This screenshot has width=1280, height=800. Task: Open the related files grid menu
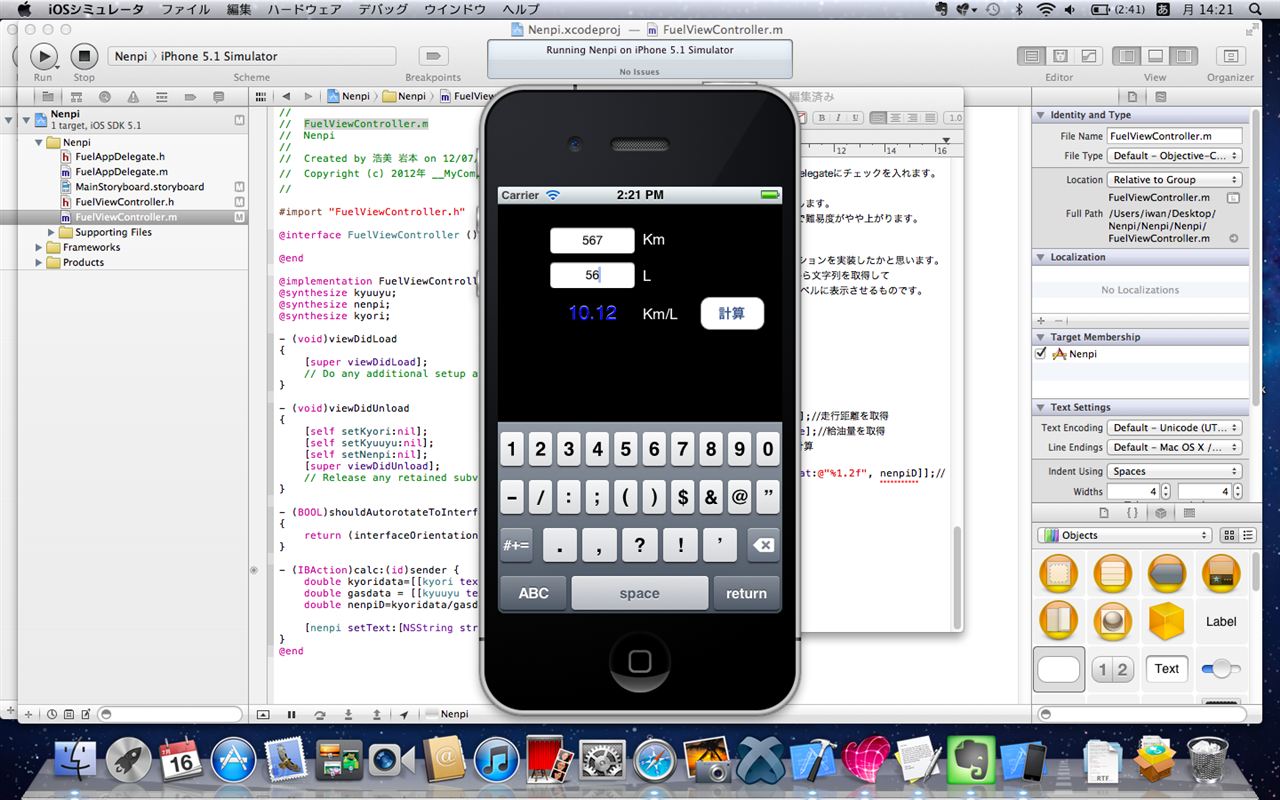[260, 97]
